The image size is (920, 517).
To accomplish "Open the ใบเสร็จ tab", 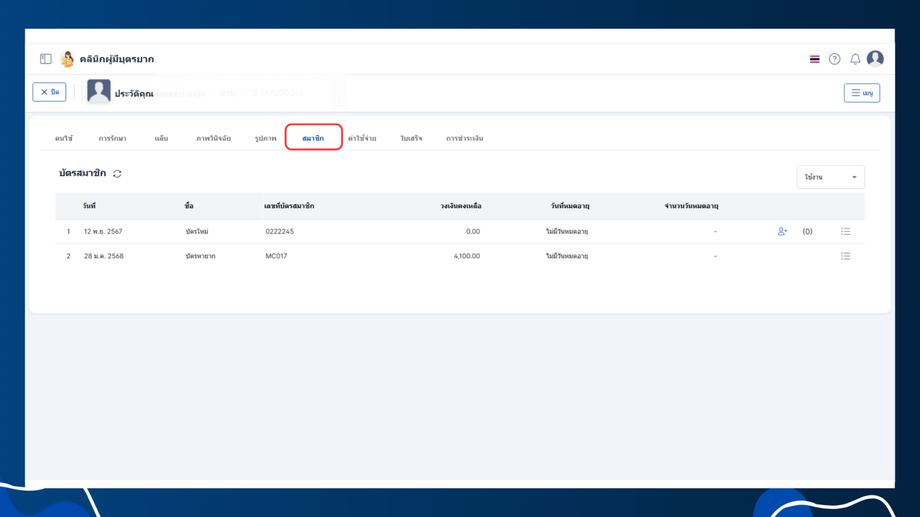I will pos(411,138).
